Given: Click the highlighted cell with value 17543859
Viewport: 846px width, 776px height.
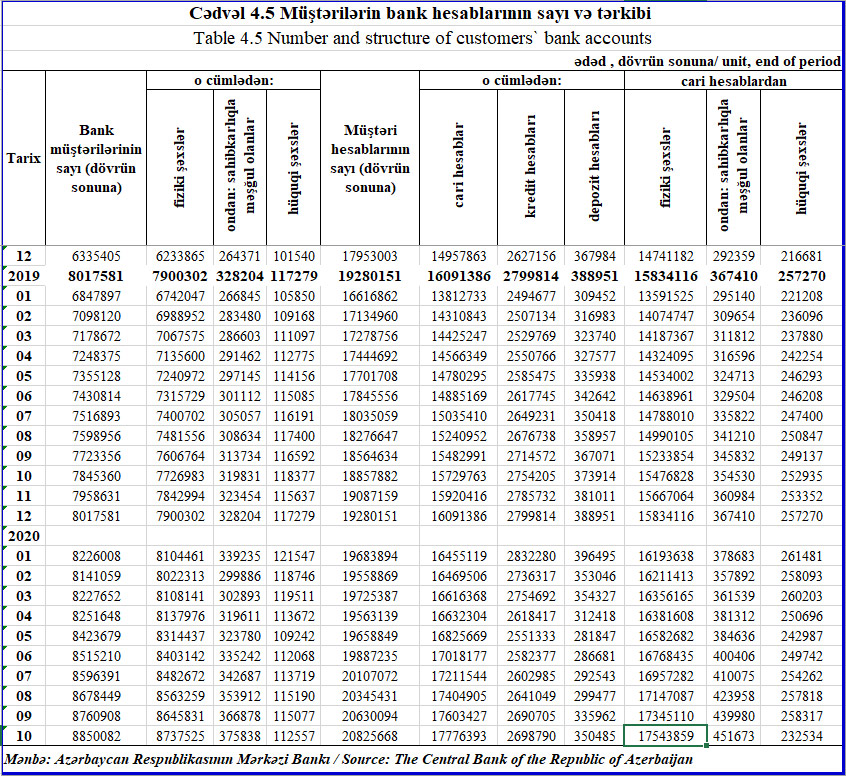Looking at the screenshot, I should pos(665,736).
